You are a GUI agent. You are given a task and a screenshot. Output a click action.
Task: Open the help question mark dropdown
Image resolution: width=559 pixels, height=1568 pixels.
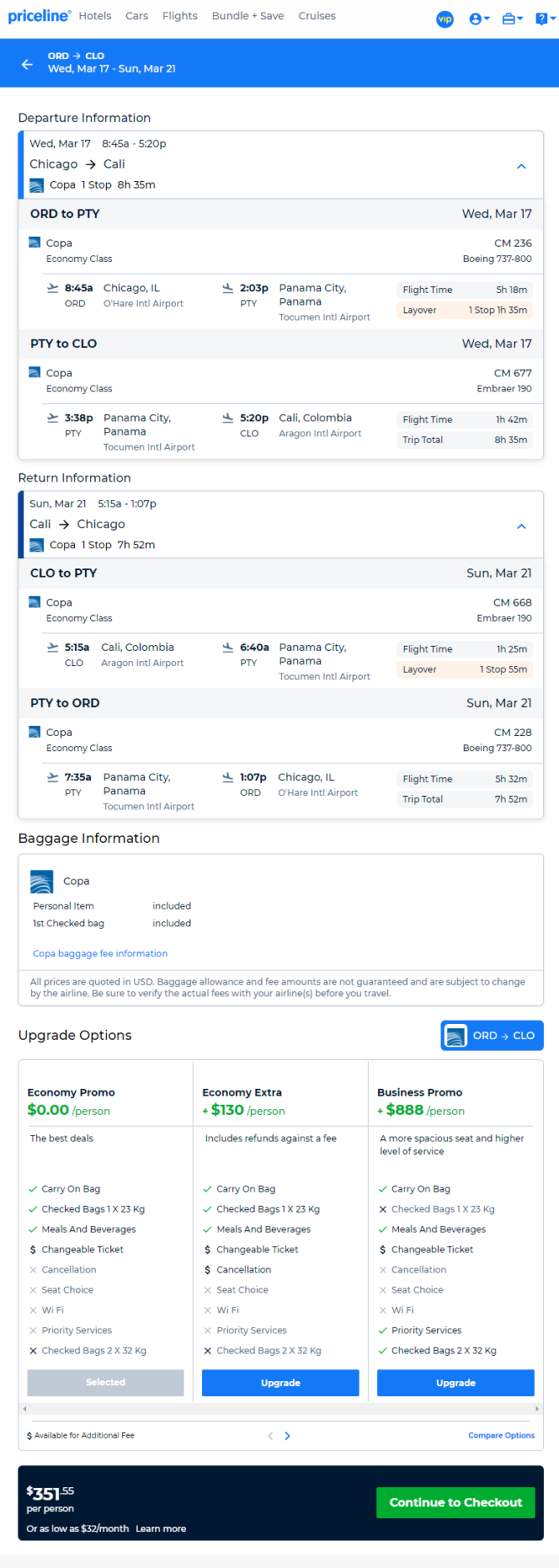[544, 18]
